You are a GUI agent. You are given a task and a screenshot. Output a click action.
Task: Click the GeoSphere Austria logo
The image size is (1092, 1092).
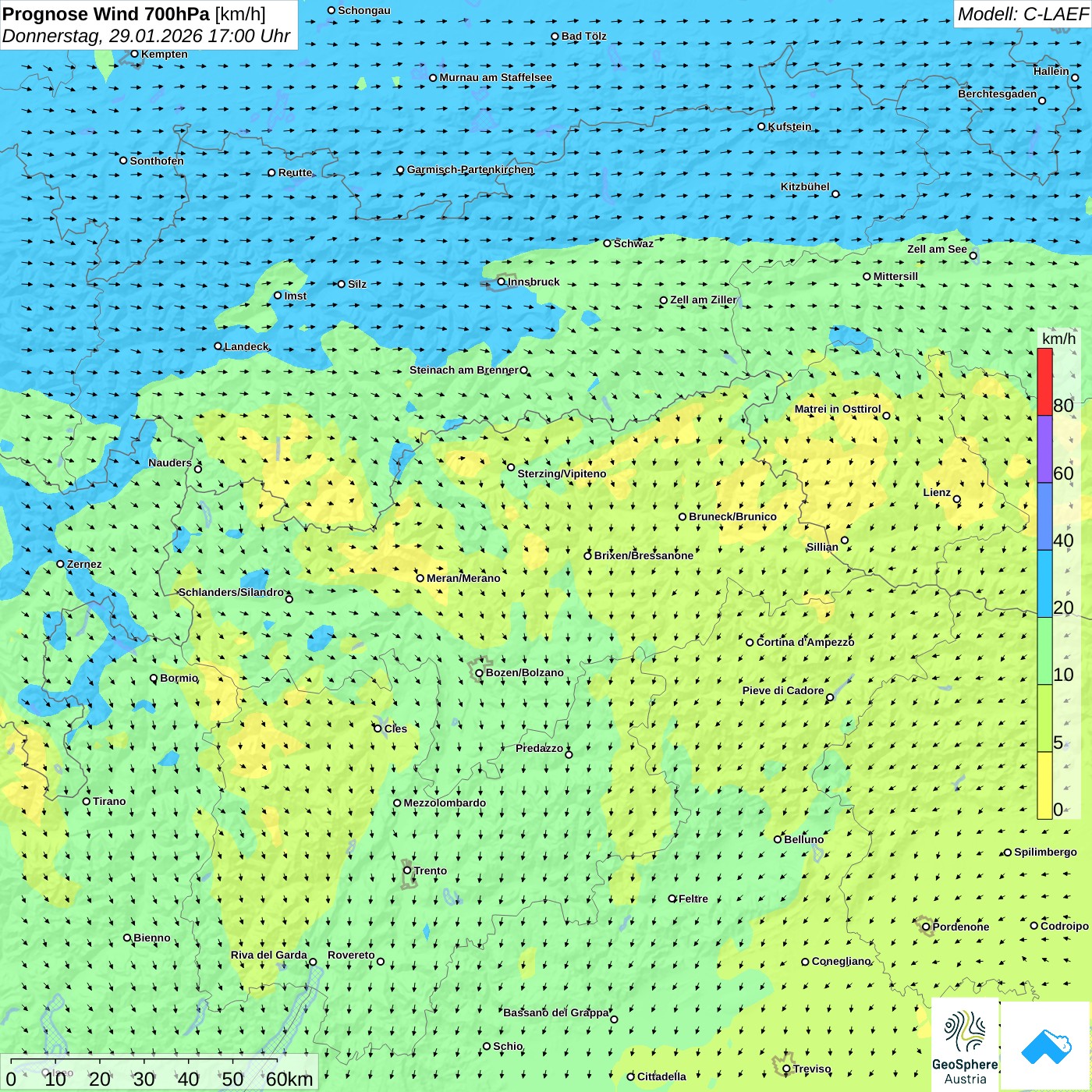tap(965, 1045)
